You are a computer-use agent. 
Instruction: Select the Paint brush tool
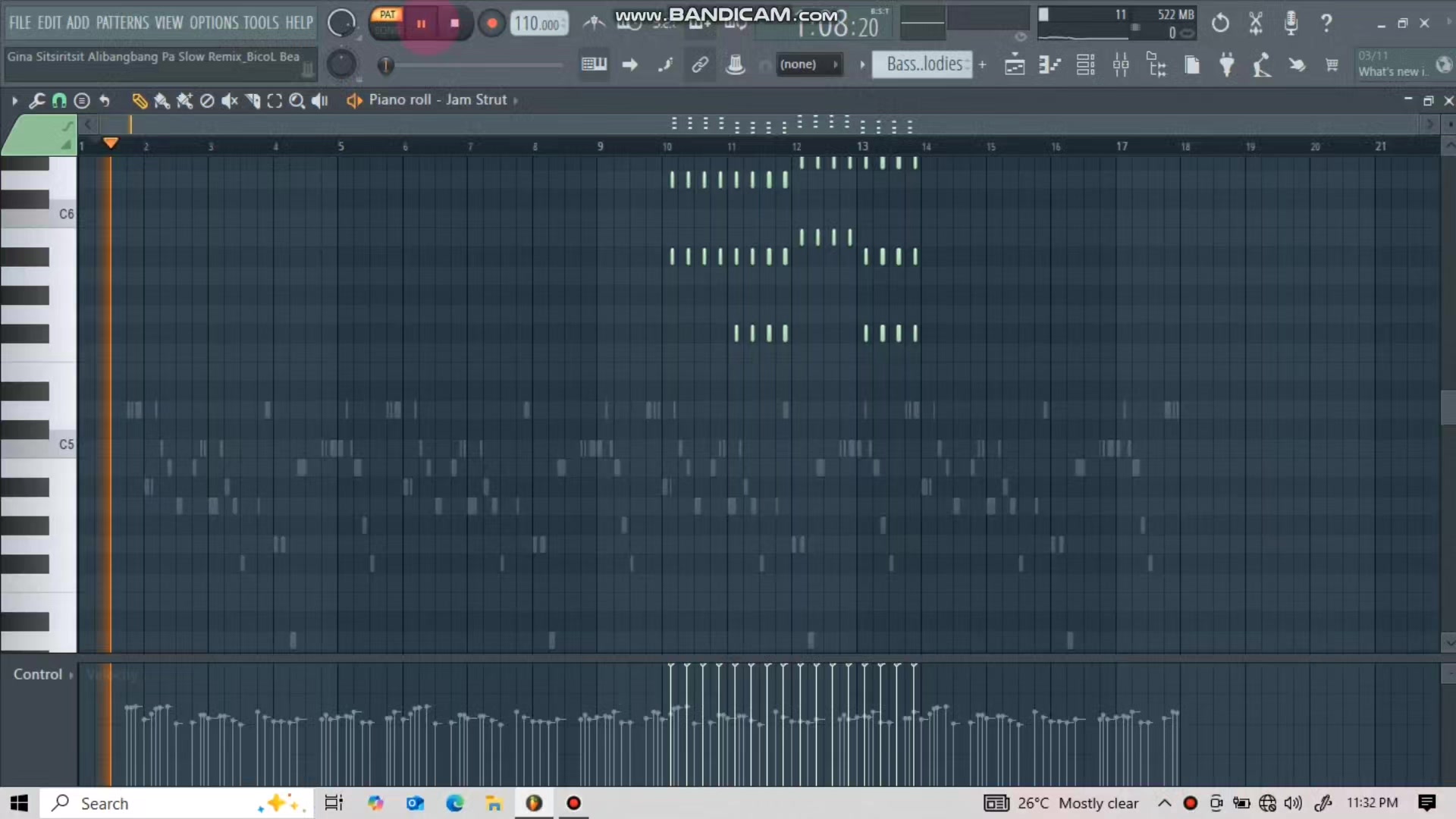[x=162, y=100]
